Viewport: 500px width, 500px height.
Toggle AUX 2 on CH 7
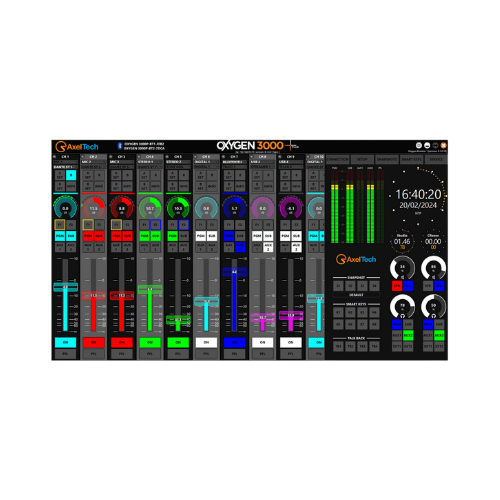coord(240,247)
